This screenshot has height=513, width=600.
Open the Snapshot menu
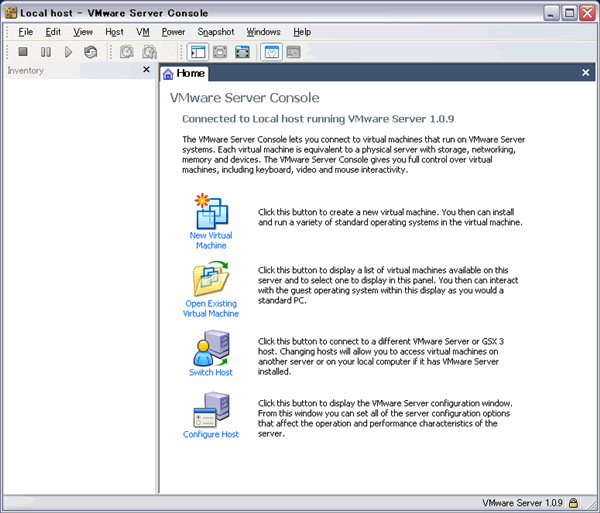[215, 32]
